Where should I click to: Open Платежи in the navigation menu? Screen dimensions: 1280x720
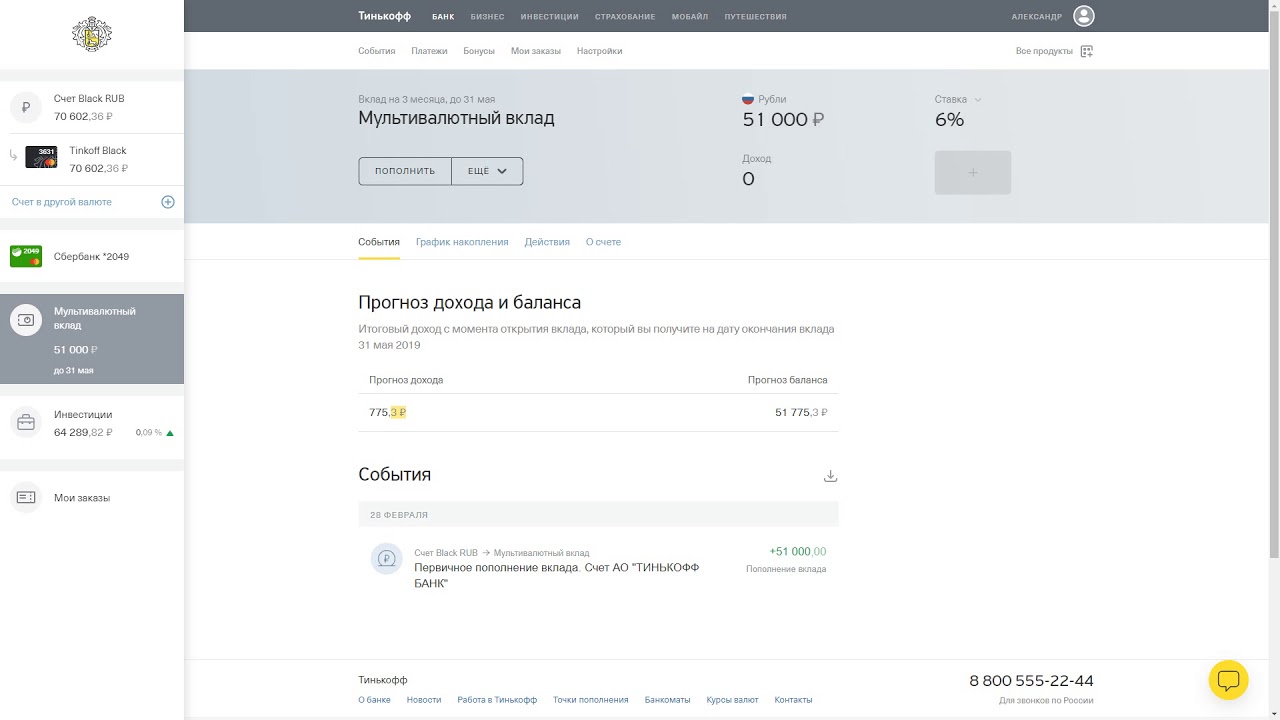click(x=429, y=51)
